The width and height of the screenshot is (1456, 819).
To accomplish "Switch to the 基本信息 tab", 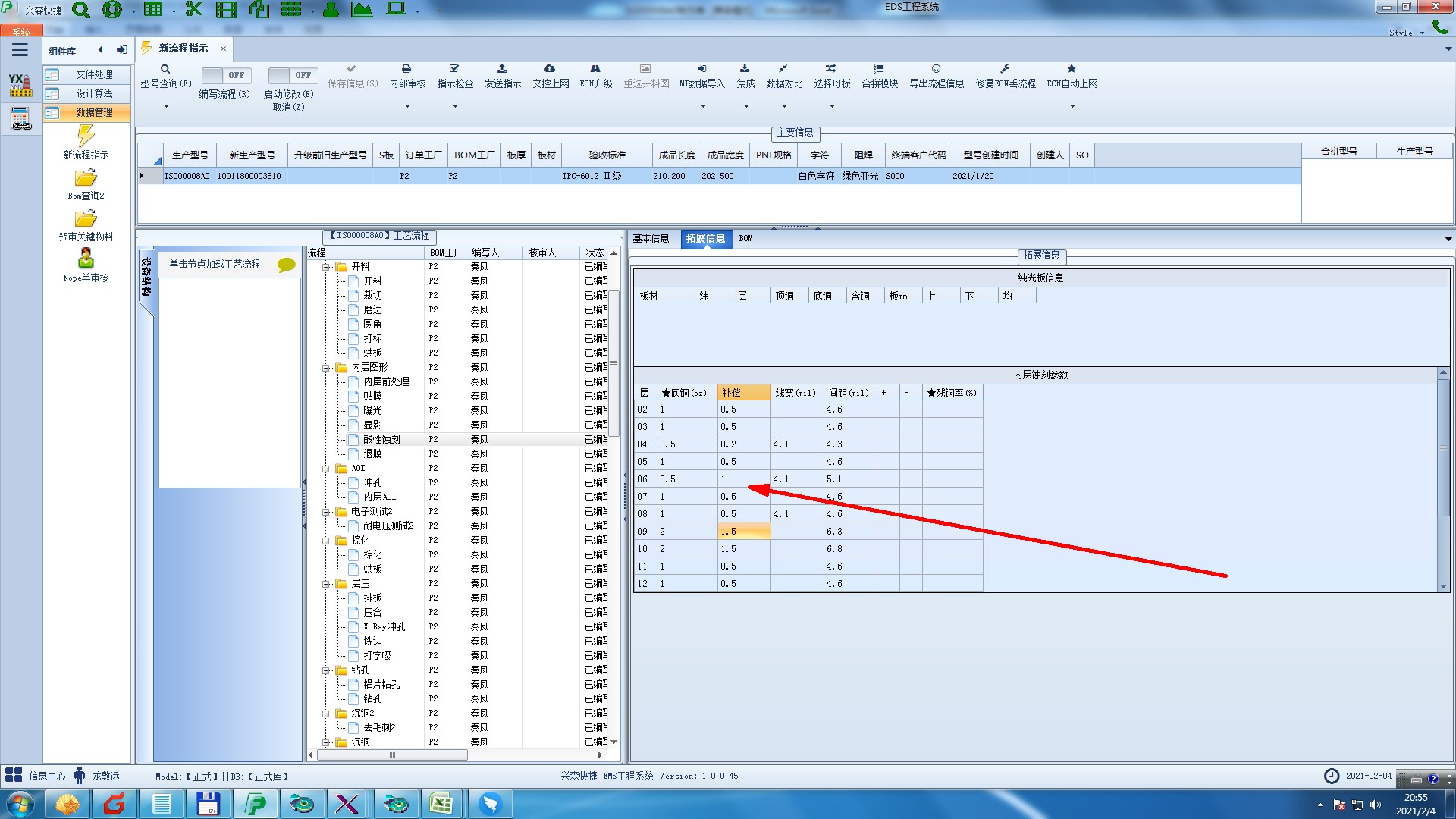I will [651, 238].
